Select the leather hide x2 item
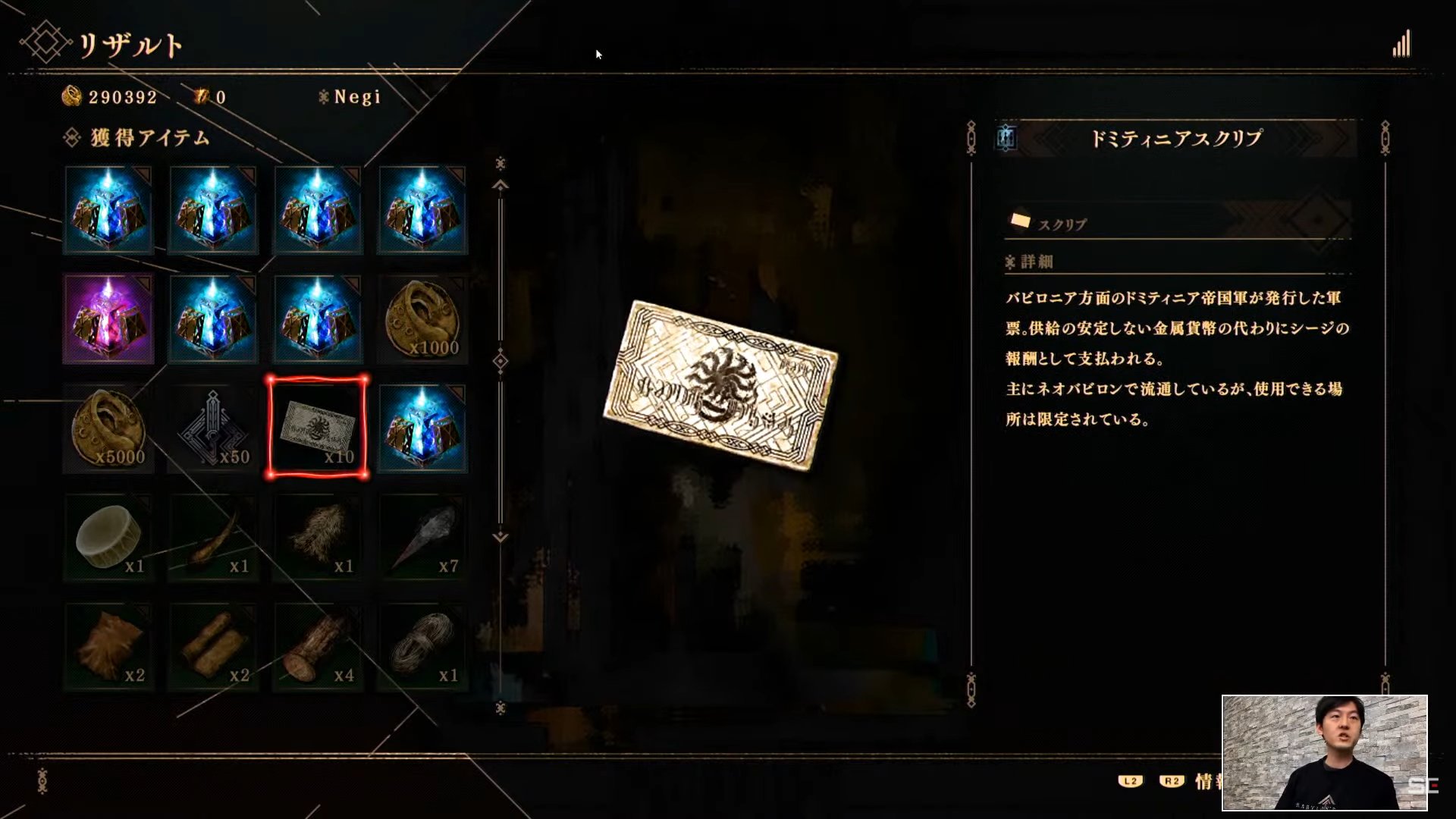This screenshot has width=1456, height=819. coord(108,647)
